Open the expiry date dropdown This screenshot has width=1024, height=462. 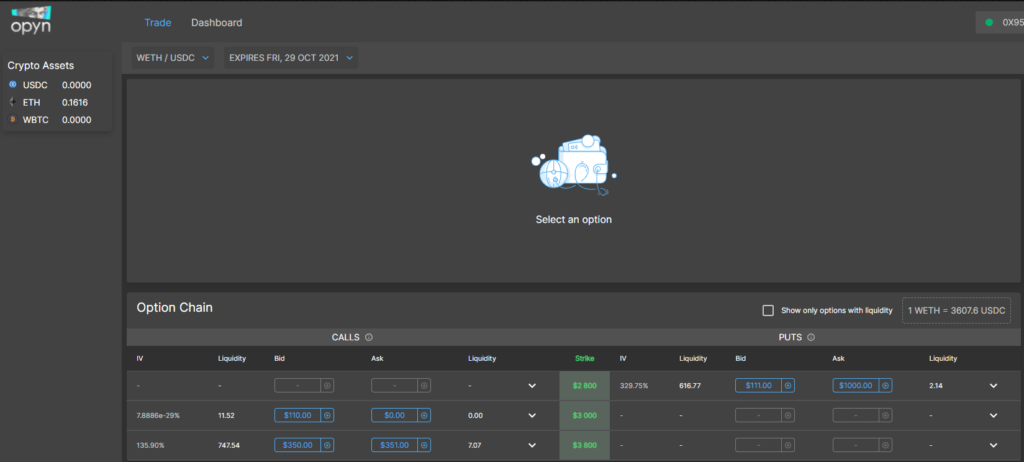click(x=291, y=58)
